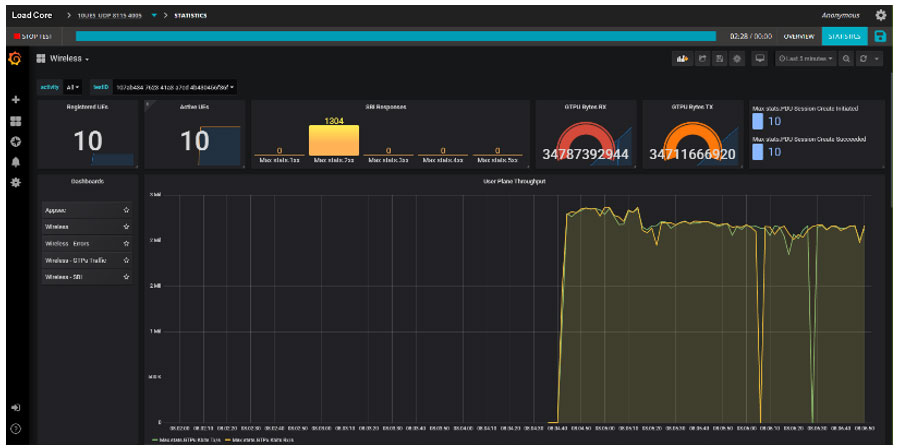The width and height of the screenshot is (898, 448).
Task: Switch to the OVERVIEW tab
Action: pos(798,36)
